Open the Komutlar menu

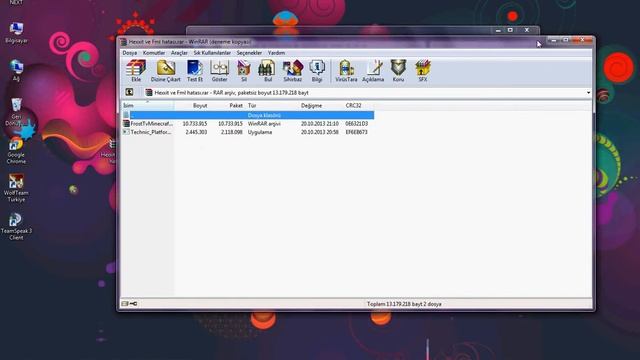click(154, 53)
